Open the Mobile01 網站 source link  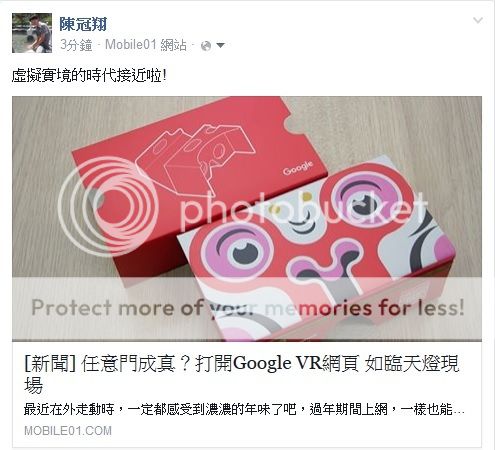pos(146,45)
